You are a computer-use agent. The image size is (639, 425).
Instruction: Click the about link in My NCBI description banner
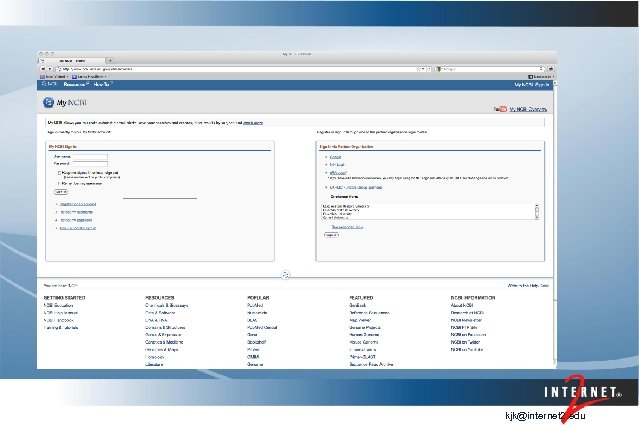tap(253, 123)
